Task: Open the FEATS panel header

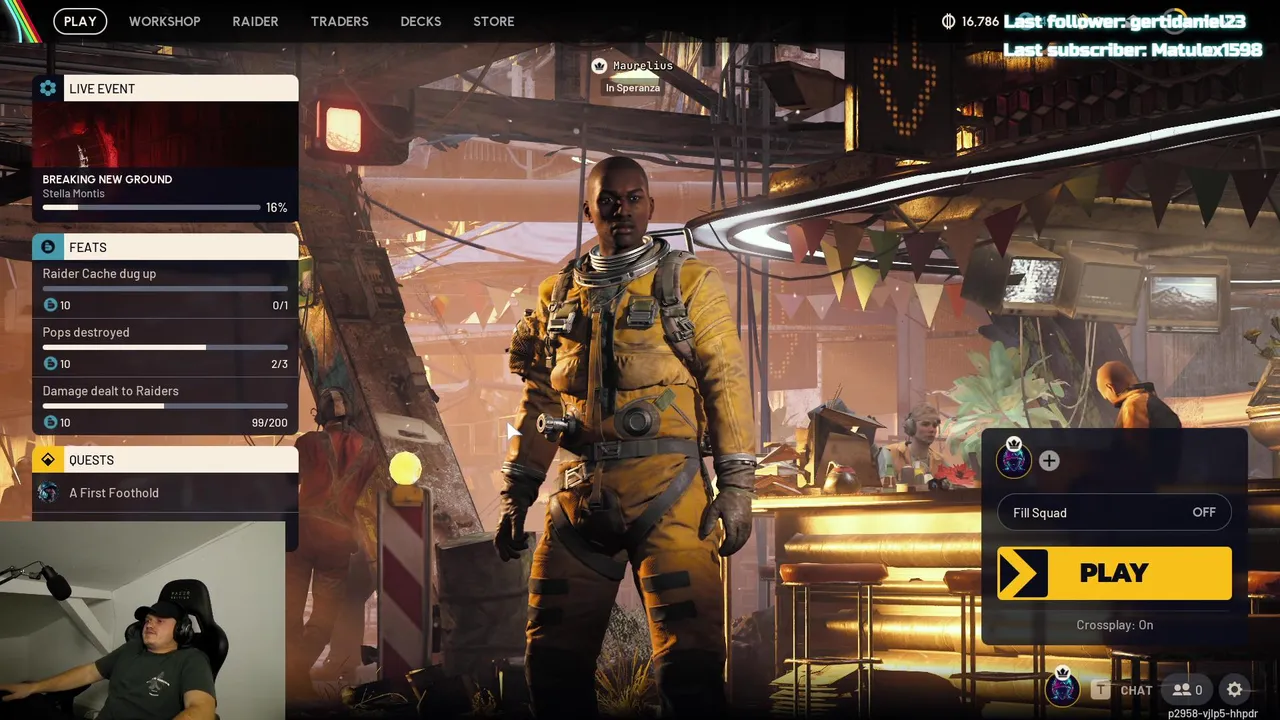Action: tap(165, 247)
